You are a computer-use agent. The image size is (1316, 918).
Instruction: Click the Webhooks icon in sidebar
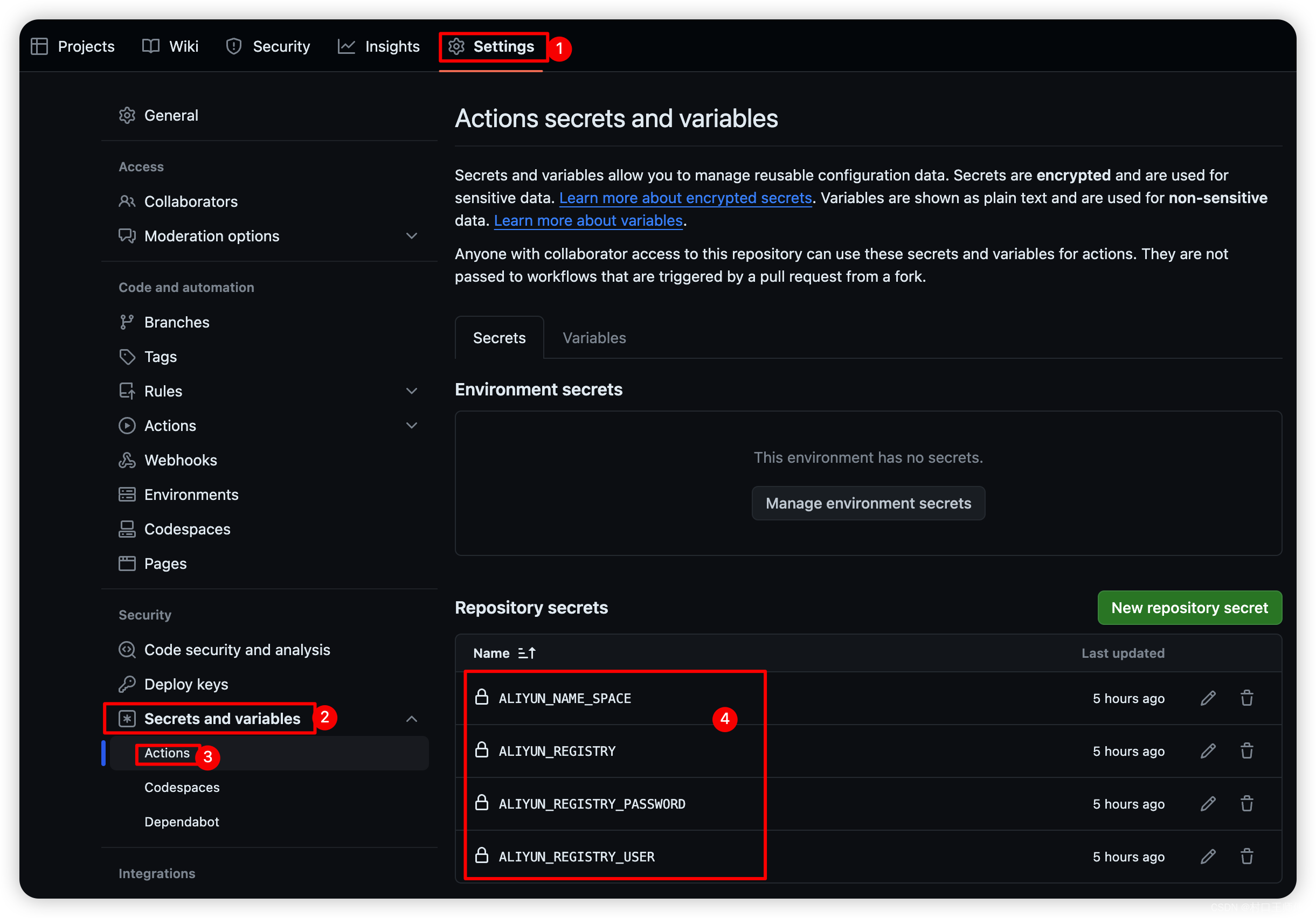[127, 460]
